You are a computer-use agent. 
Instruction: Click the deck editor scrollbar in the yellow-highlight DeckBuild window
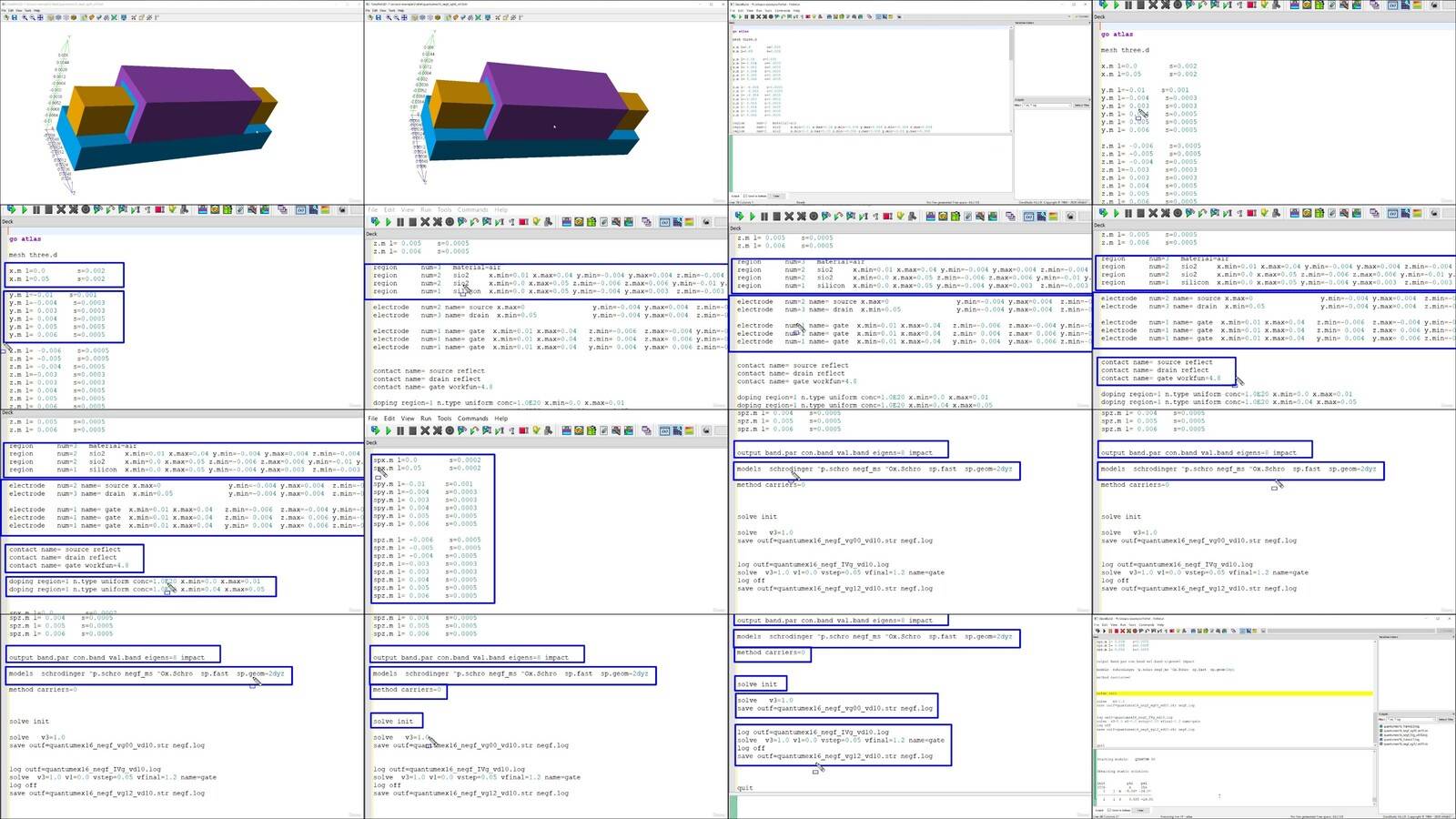[x=1375, y=693]
